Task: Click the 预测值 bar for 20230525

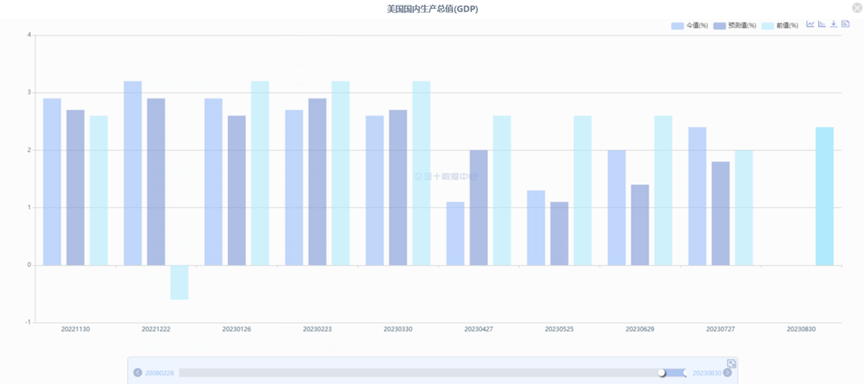Action: (559, 234)
